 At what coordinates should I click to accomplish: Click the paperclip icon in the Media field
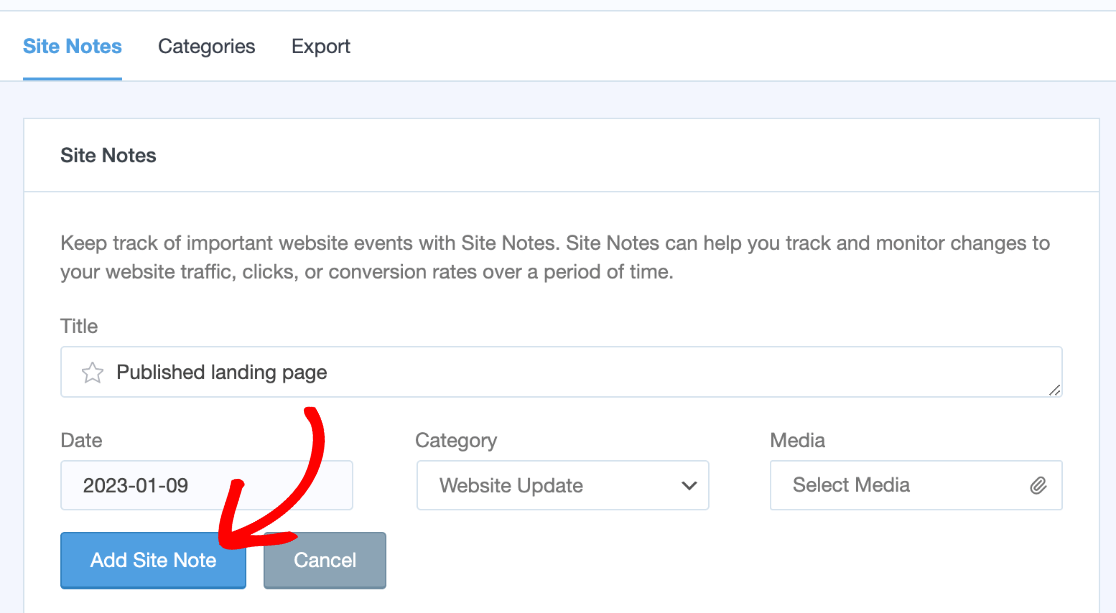[1040, 485]
